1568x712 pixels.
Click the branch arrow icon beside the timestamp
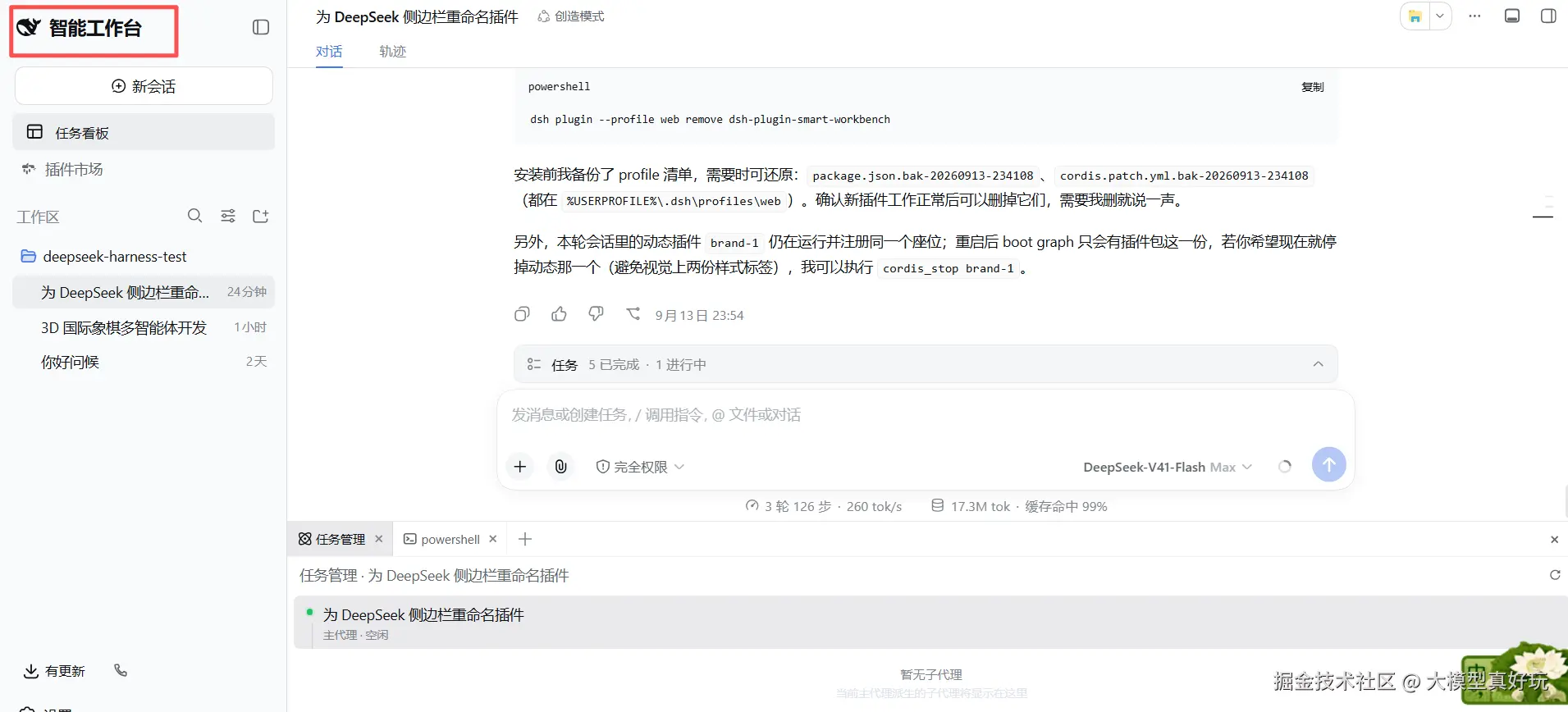pyautogui.click(x=633, y=314)
